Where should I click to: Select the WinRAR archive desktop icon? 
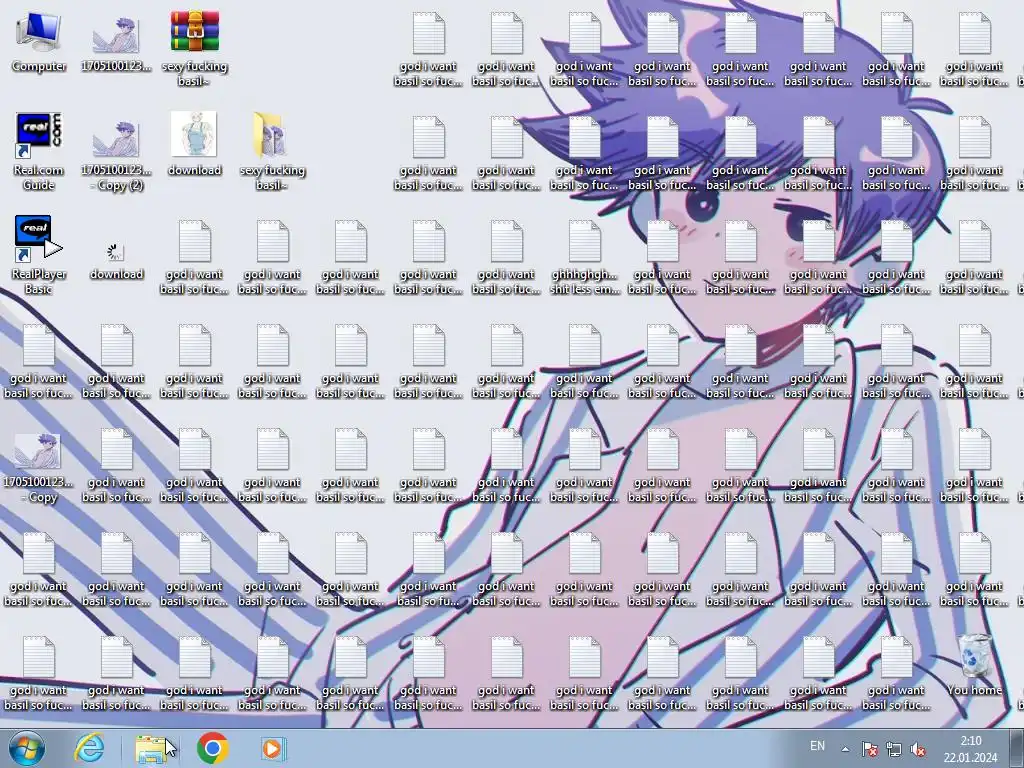[x=195, y=49]
